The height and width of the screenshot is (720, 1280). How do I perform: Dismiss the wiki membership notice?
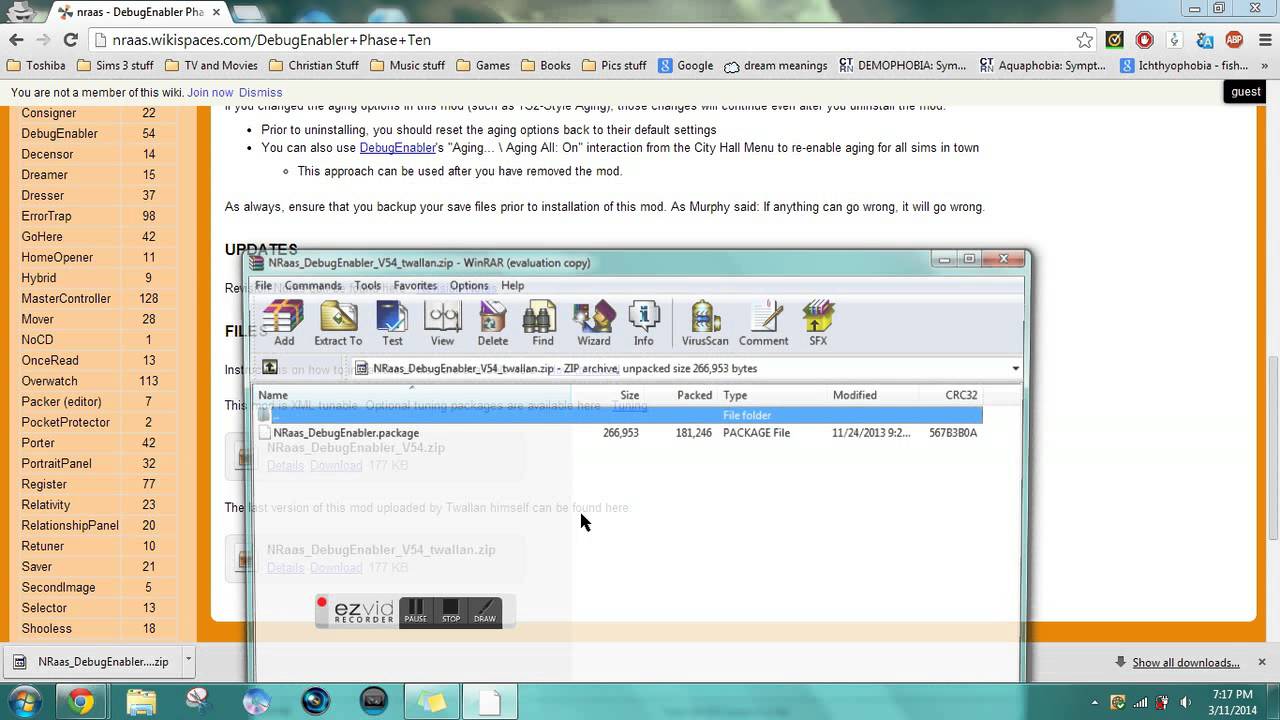pyautogui.click(x=260, y=92)
